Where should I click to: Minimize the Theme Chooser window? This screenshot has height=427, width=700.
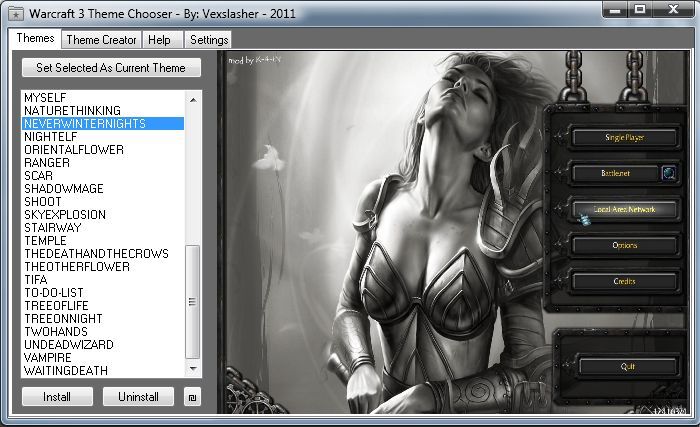coord(615,9)
